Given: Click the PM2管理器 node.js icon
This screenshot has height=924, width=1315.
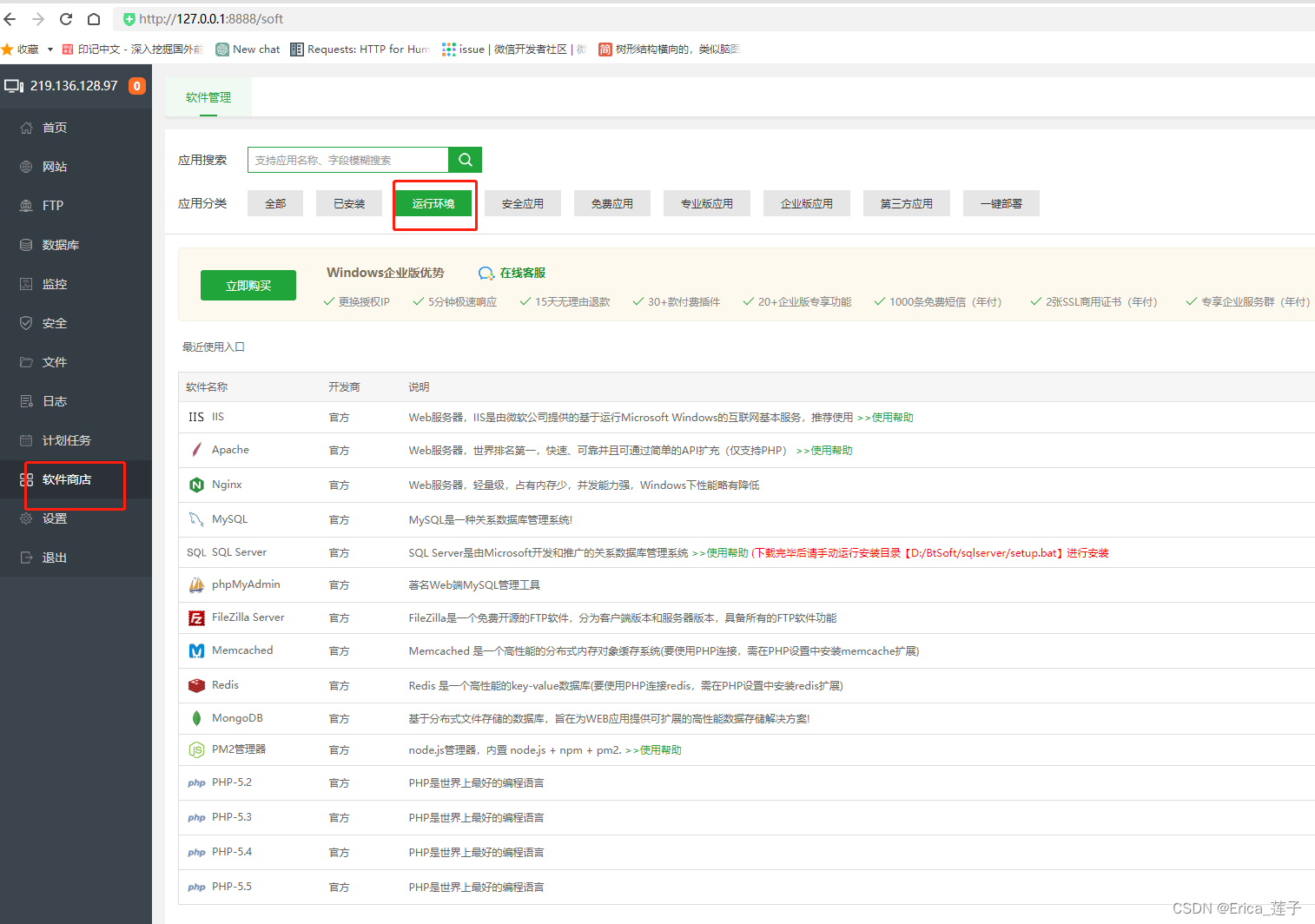Looking at the screenshot, I should [x=196, y=749].
